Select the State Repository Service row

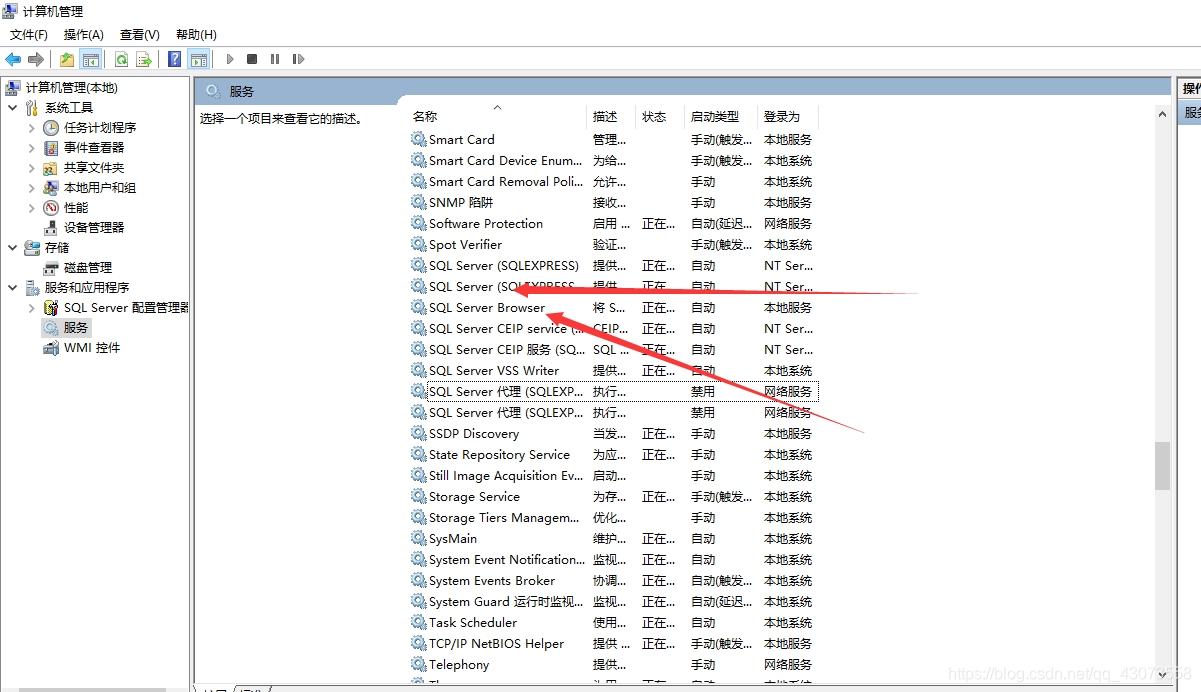click(x=614, y=454)
